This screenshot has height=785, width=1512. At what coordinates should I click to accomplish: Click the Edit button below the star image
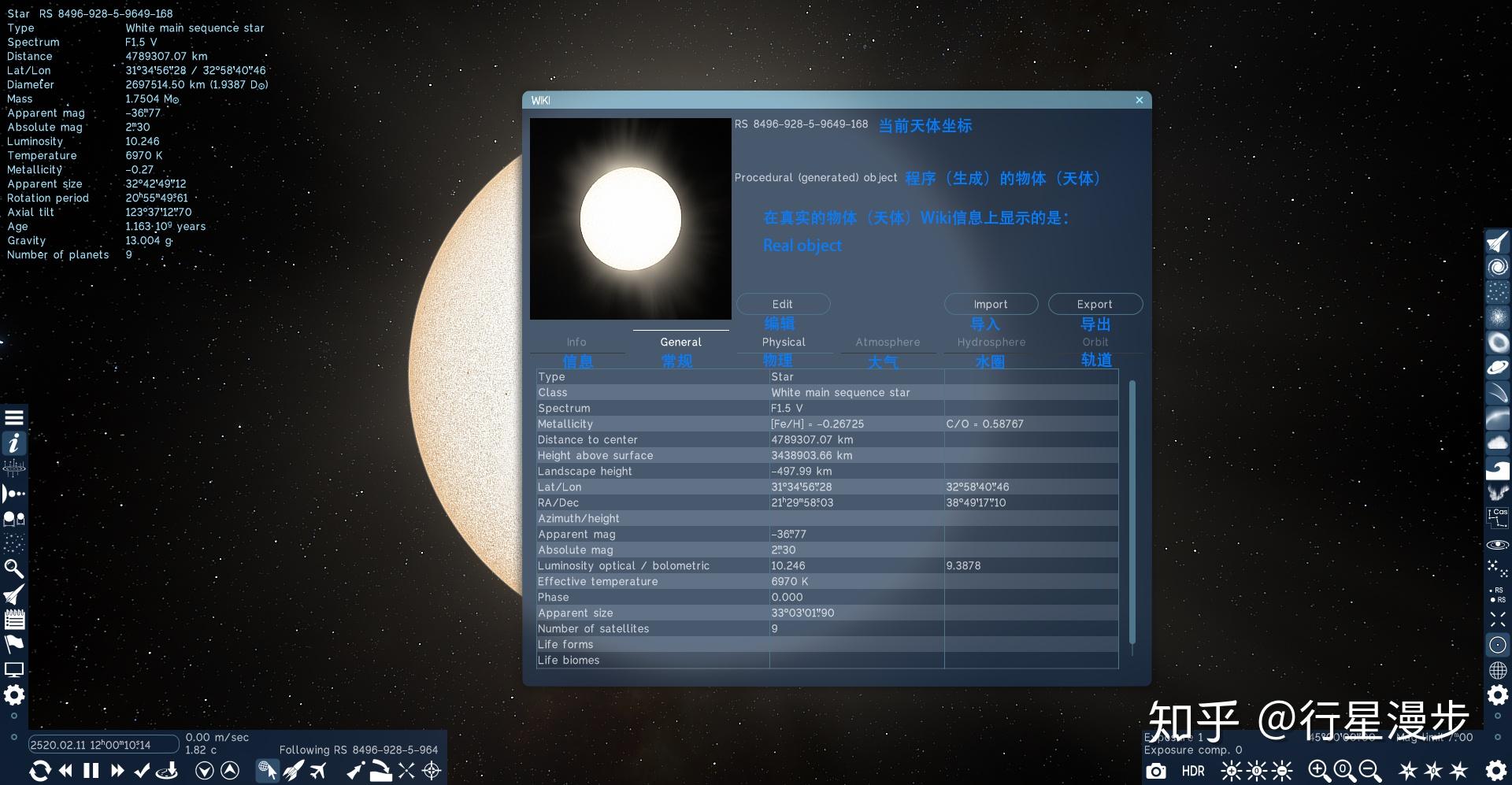[x=782, y=304]
